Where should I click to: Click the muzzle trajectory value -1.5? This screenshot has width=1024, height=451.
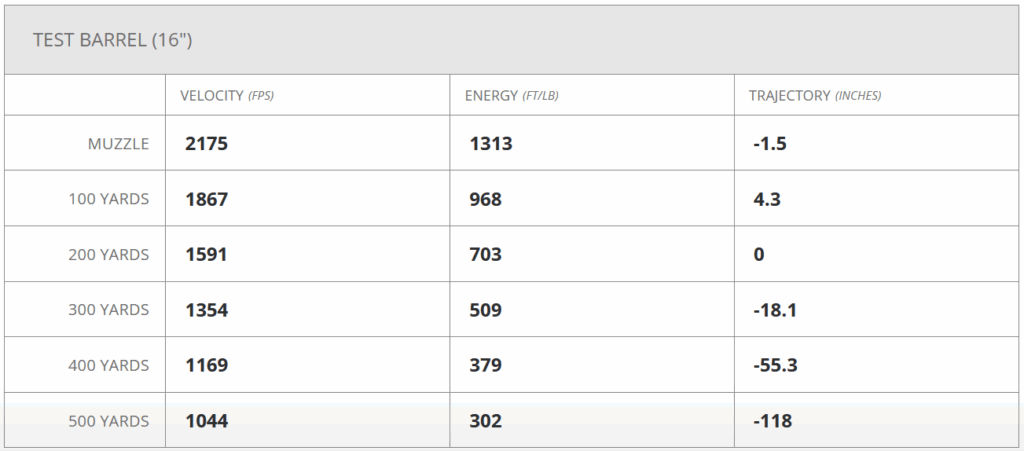[x=770, y=144]
